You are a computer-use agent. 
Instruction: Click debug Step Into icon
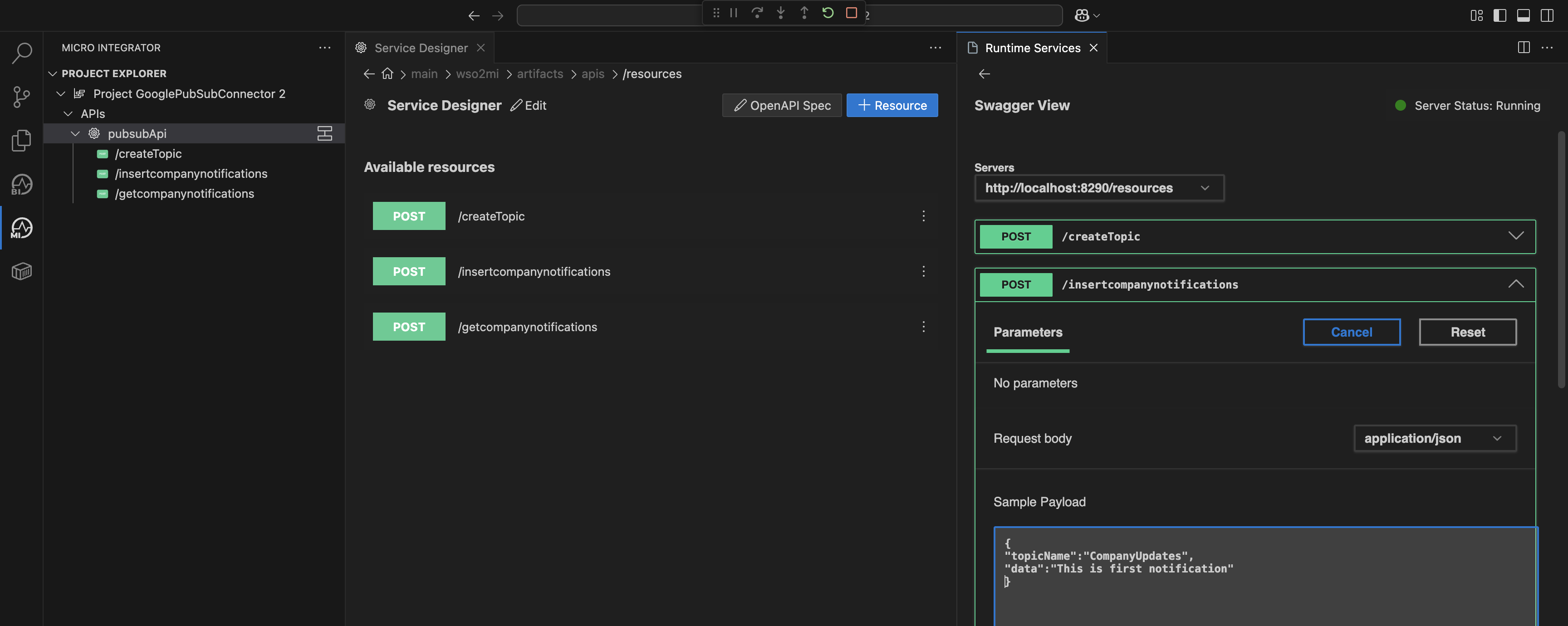coord(780,13)
